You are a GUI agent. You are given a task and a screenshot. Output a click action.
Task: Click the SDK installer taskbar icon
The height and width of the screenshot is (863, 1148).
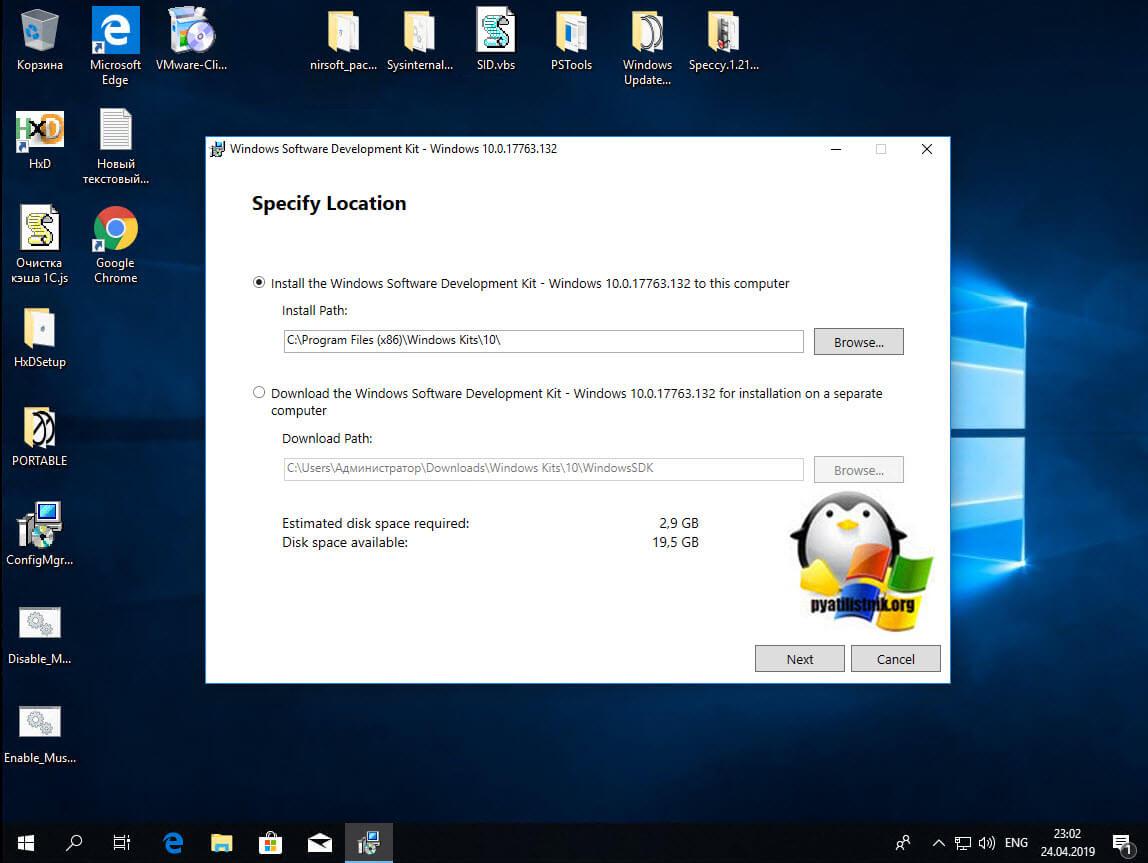(x=368, y=843)
